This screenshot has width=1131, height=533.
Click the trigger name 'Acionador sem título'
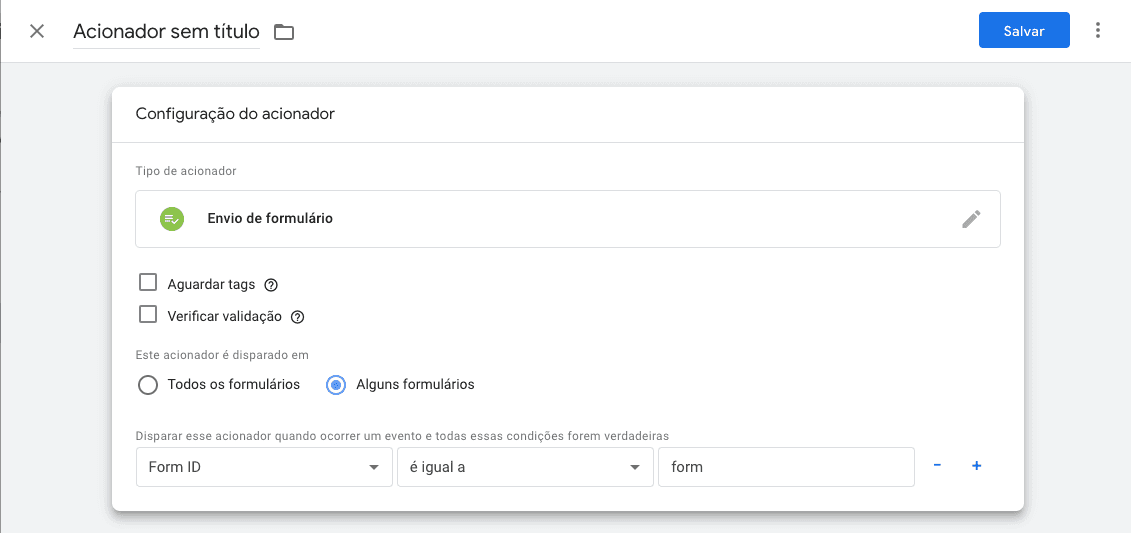click(166, 31)
